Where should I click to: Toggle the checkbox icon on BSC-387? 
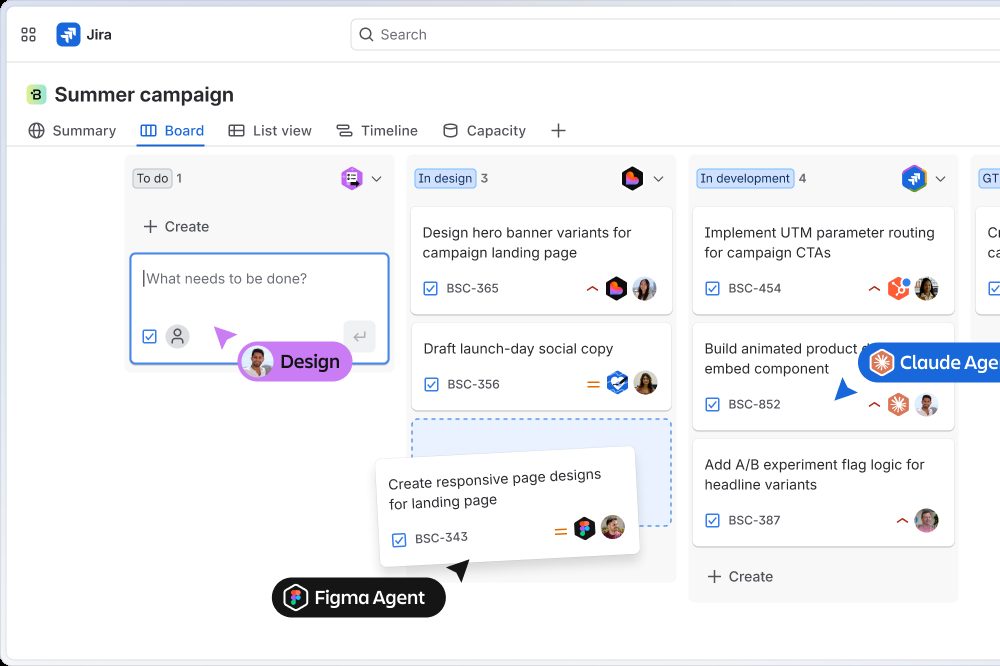712,521
